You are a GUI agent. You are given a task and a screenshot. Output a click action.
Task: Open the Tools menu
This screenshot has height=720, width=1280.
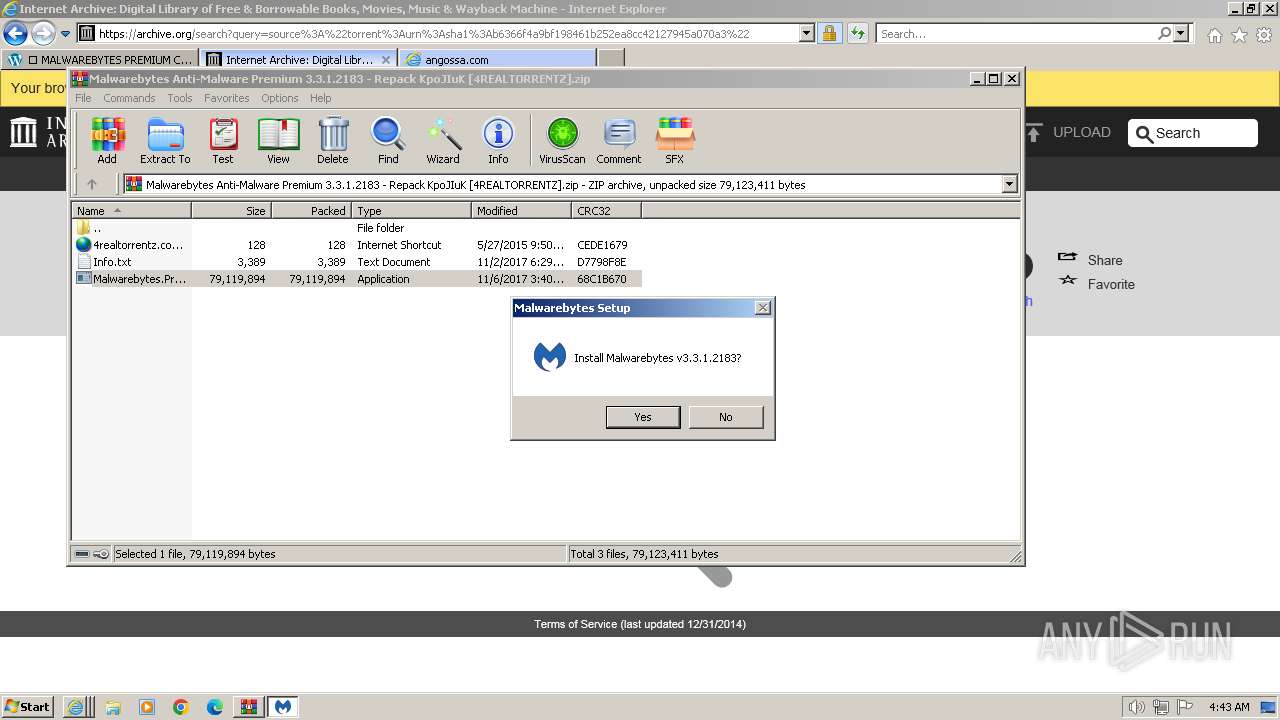click(x=180, y=98)
